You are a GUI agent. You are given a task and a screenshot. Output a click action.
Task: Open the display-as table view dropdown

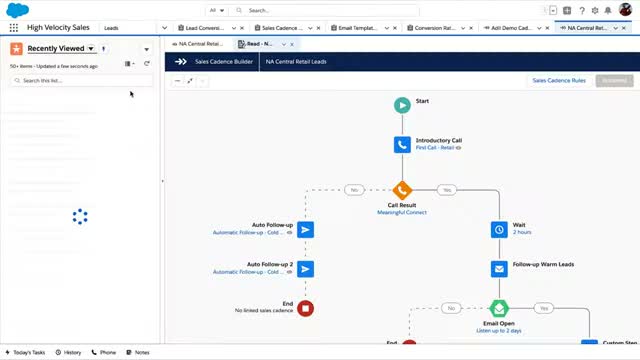coord(130,64)
